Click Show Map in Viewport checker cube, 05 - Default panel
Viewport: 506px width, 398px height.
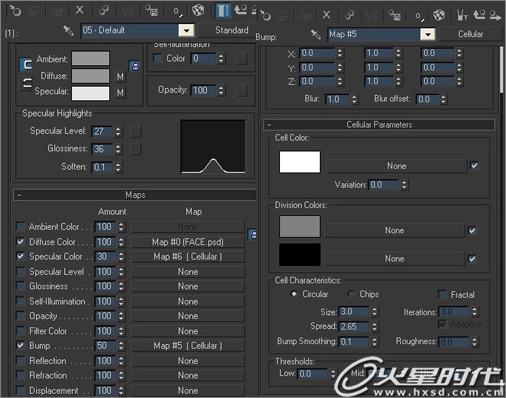click(198, 10)
